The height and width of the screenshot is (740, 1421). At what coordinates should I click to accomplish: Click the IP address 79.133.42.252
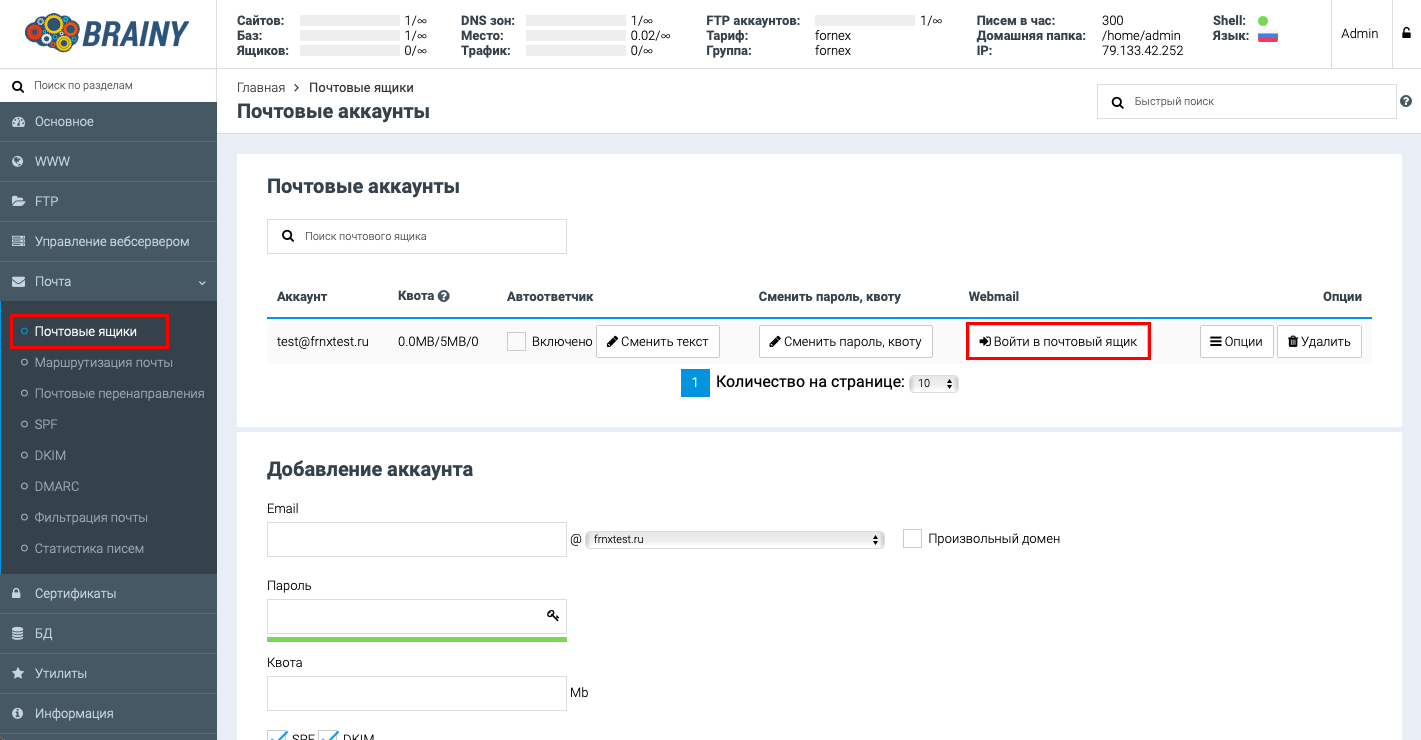(1143, 50)
